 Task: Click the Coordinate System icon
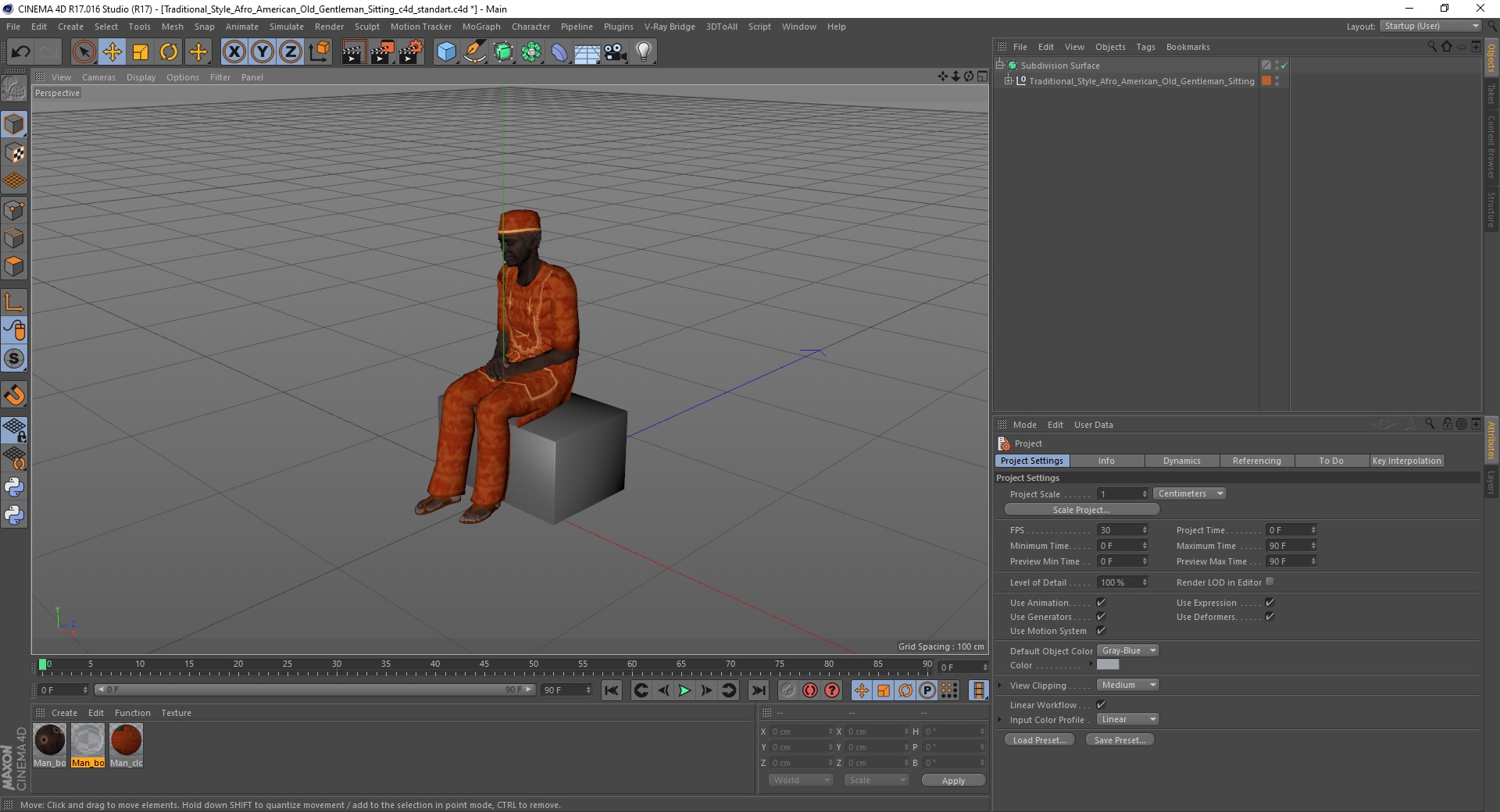click(x=320, y=52)
